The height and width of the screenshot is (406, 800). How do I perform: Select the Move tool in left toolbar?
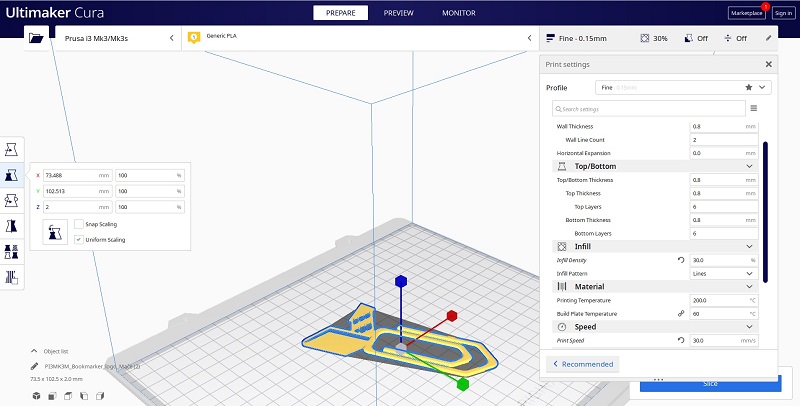[11, 149]
